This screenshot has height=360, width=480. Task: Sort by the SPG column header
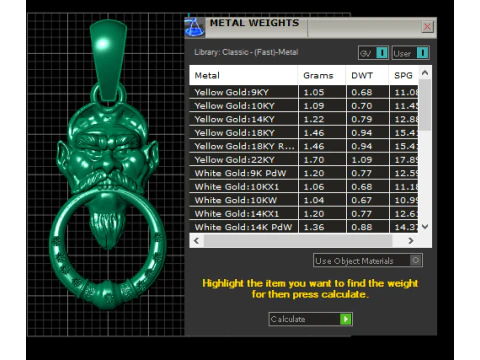point(404,75)
